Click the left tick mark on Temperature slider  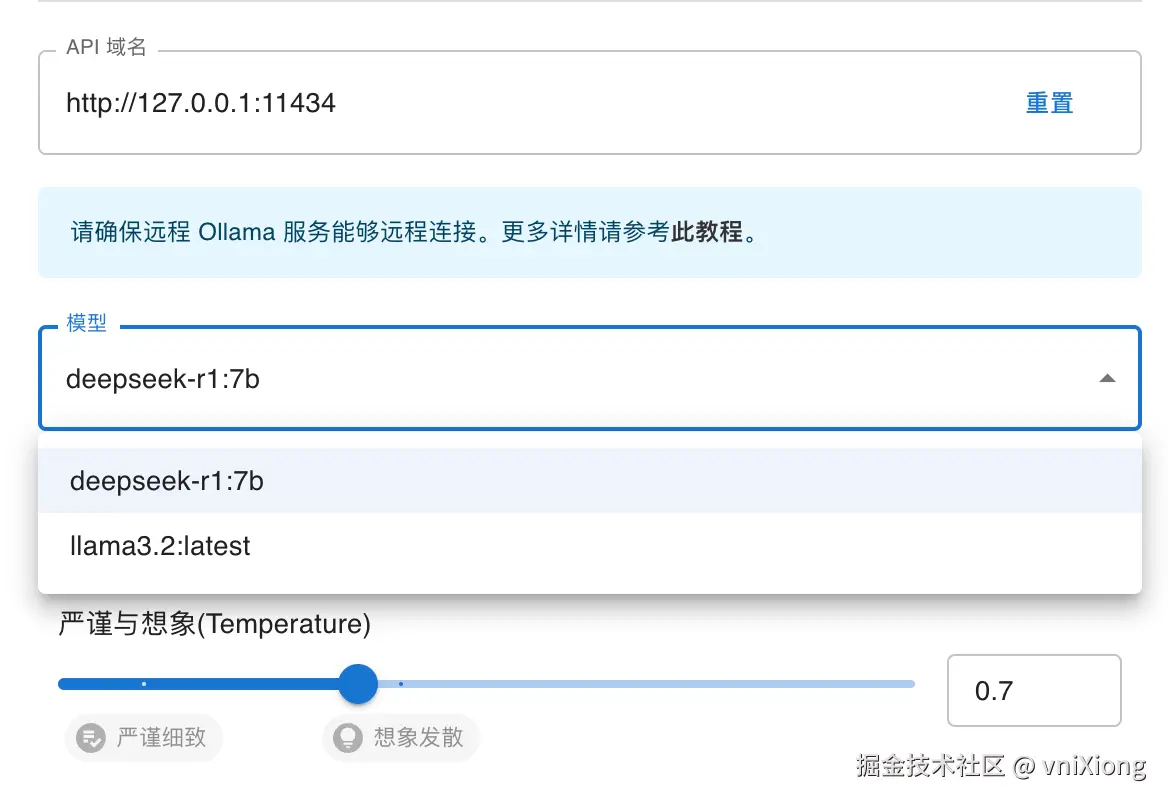(145, 684)
